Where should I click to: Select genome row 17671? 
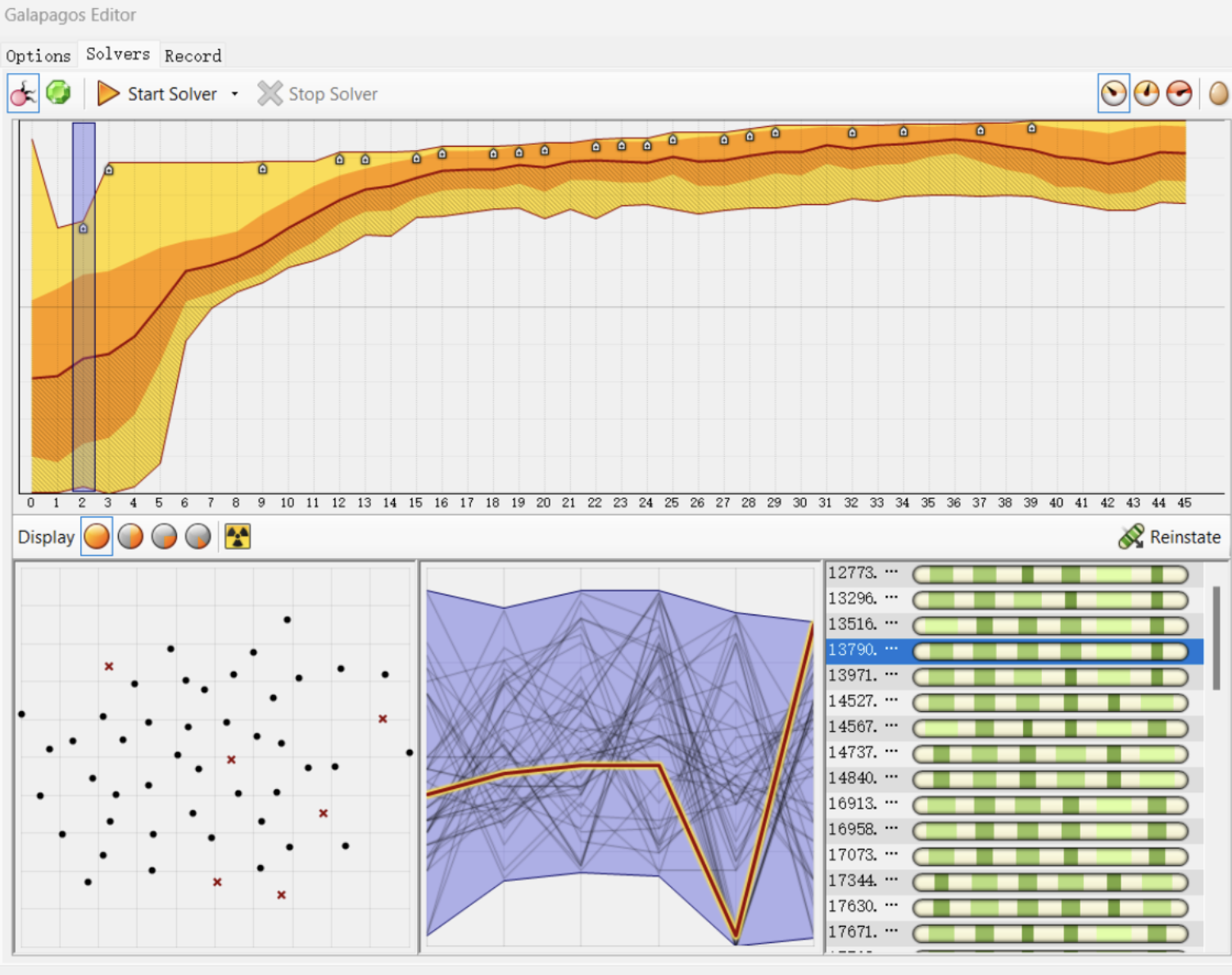coord(1014,932)
